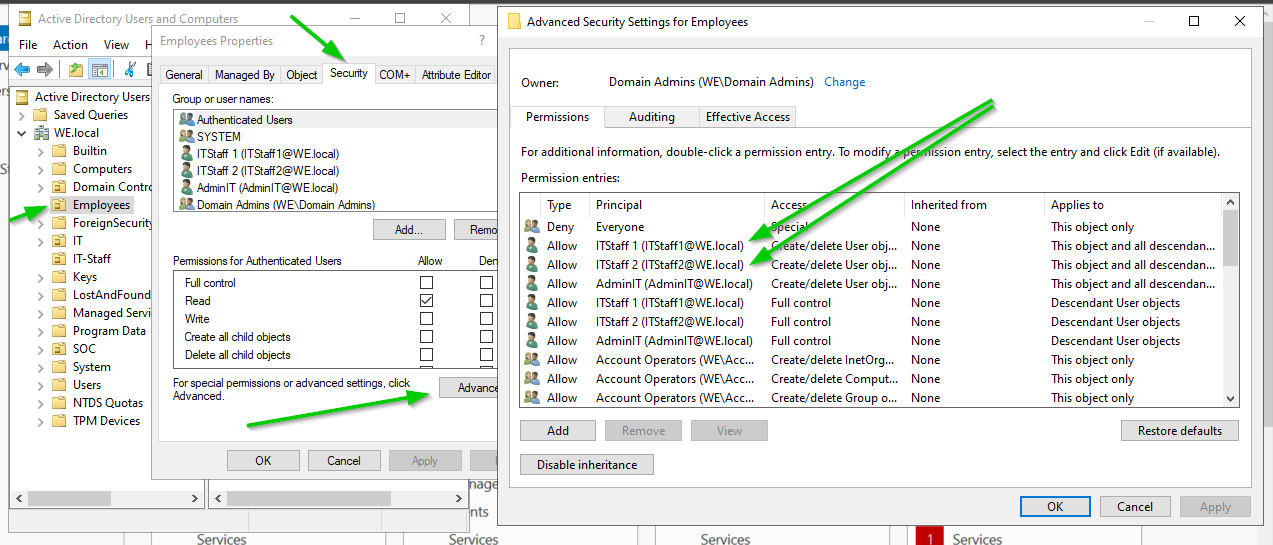Viewport: 1273px width, 545px height.
Task: Click AdminIT user icon in Group names list
Action: (186, 187)
